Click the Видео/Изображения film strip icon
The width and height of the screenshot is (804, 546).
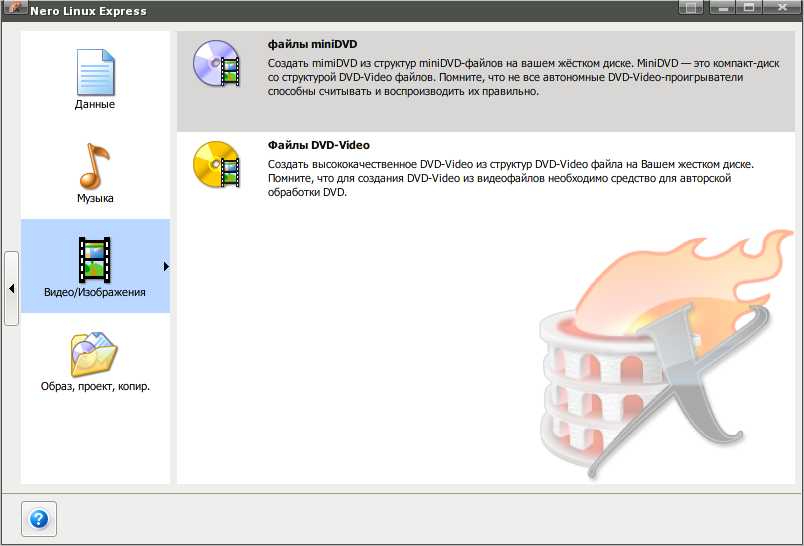click(94, 260)
